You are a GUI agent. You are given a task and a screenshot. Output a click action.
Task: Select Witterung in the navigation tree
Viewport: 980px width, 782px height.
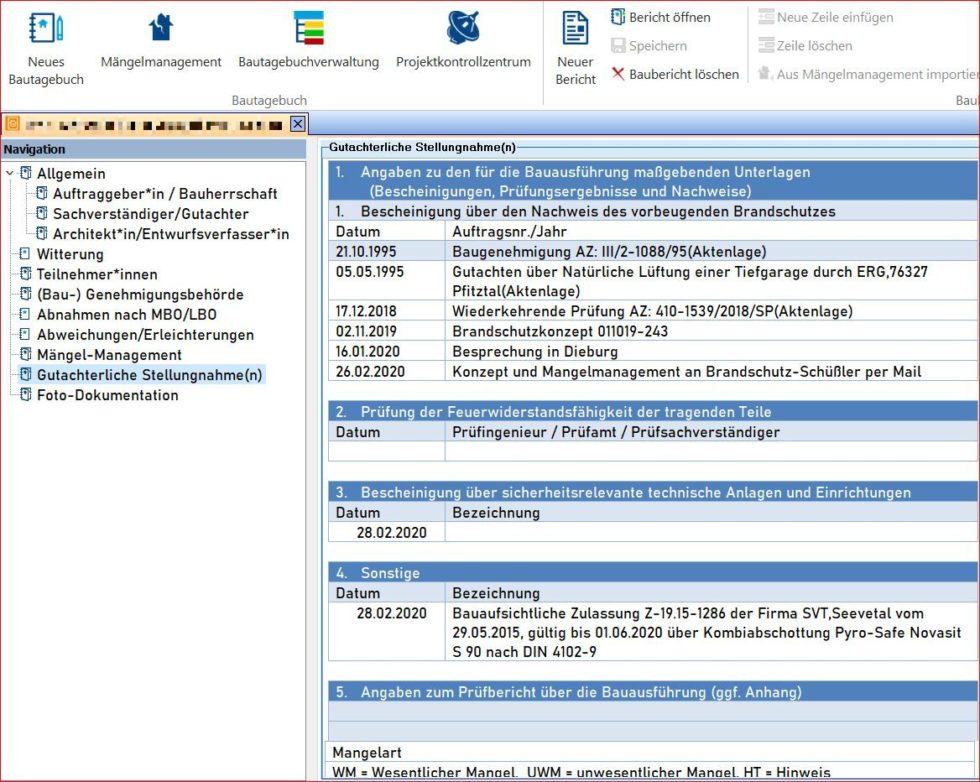[x=70, y=254]
